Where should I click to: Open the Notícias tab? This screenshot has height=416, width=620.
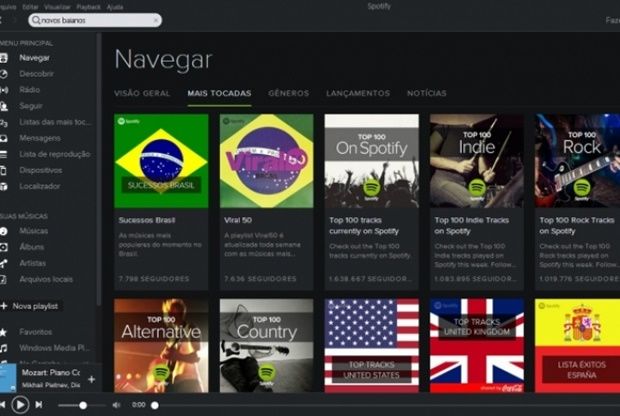(427, 93)
